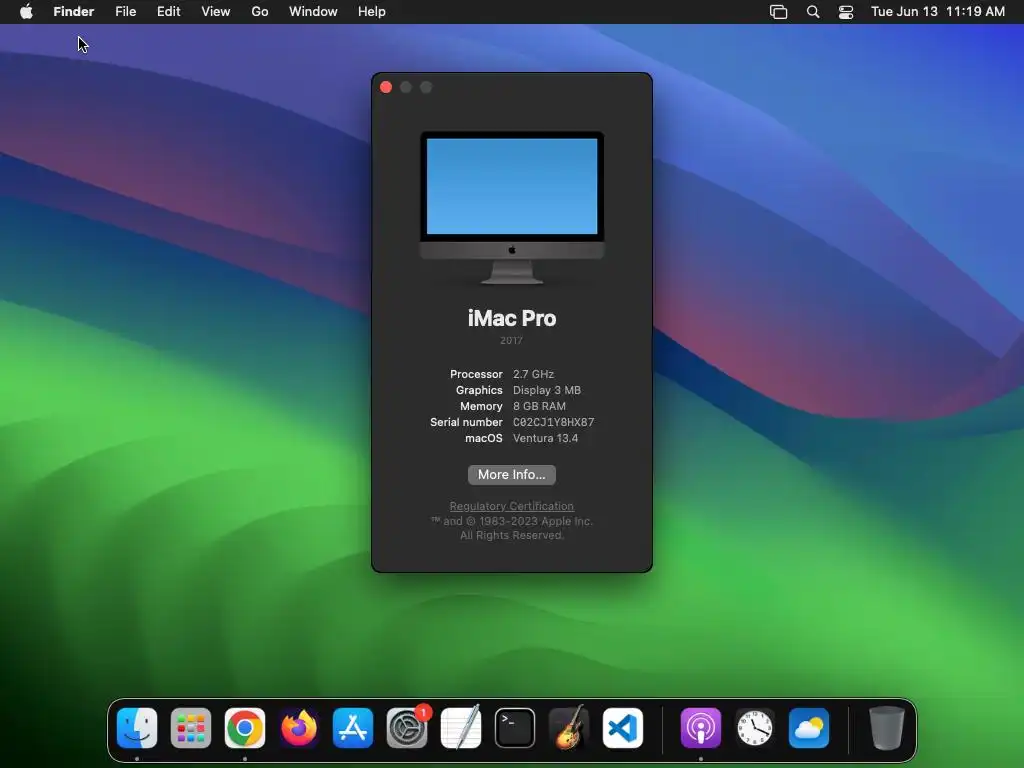Open the Window menu

coord(313,12)
